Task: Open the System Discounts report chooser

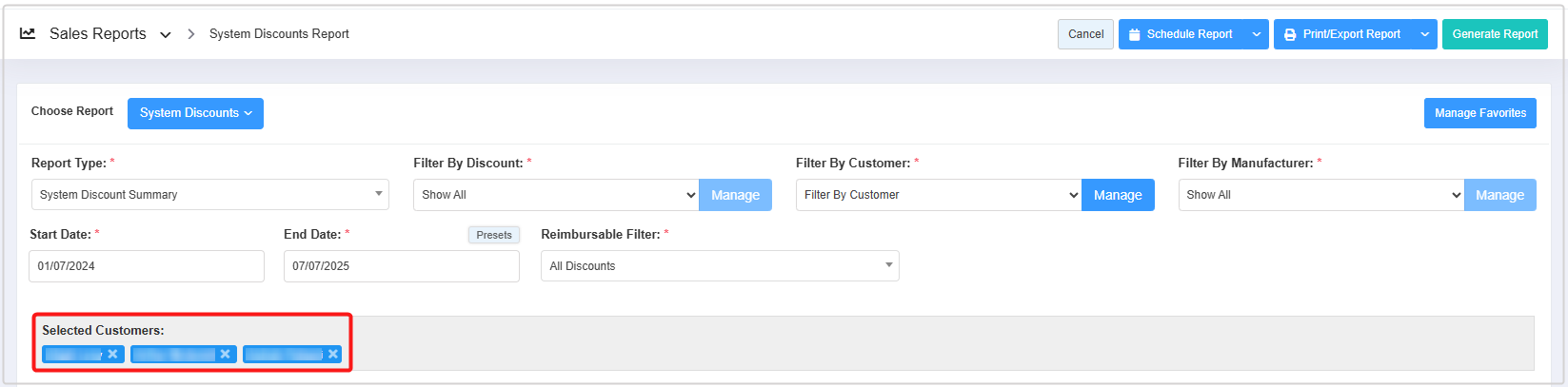Action: pyautogui.click(x=195, y=113)
